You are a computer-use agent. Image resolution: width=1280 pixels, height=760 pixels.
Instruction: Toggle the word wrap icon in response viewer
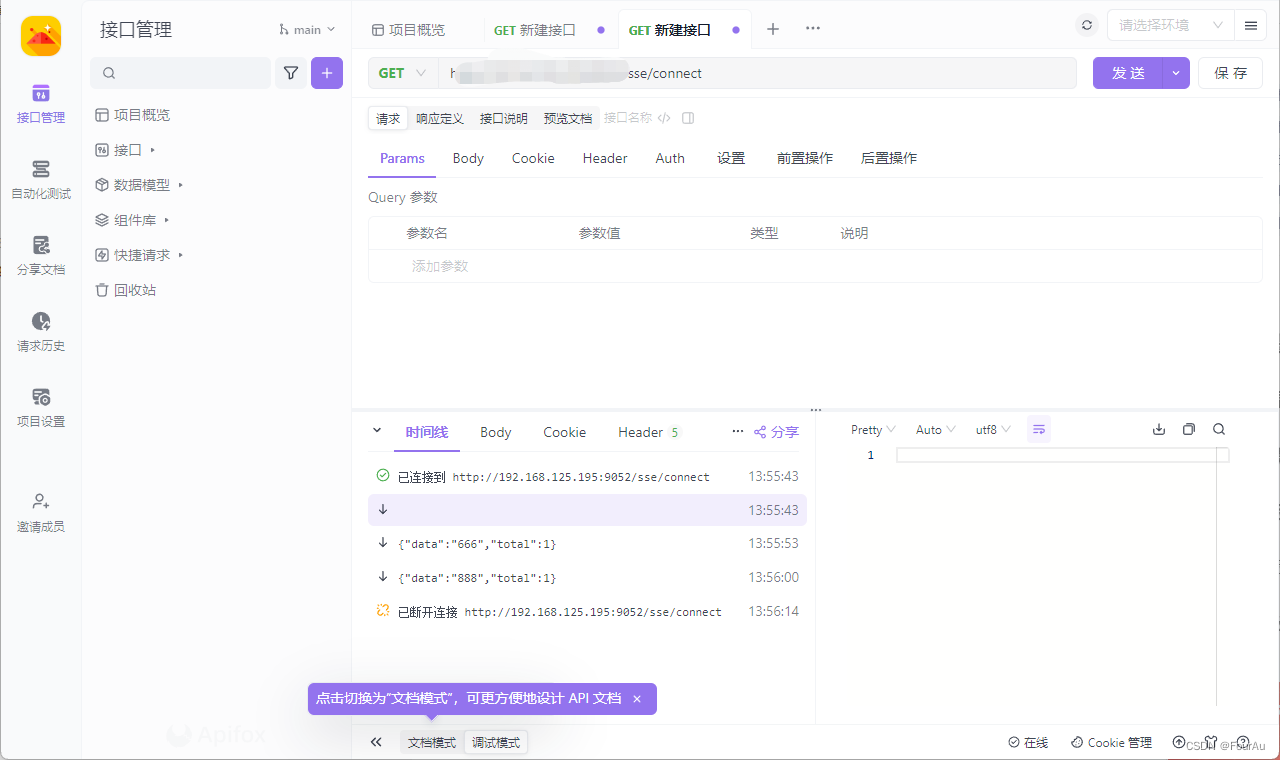pyautogui.click(x=1039, y=430)
